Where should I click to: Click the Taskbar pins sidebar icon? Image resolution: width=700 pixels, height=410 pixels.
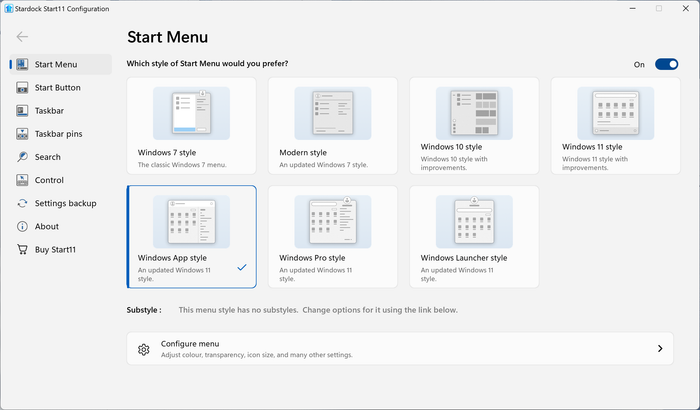22,134
